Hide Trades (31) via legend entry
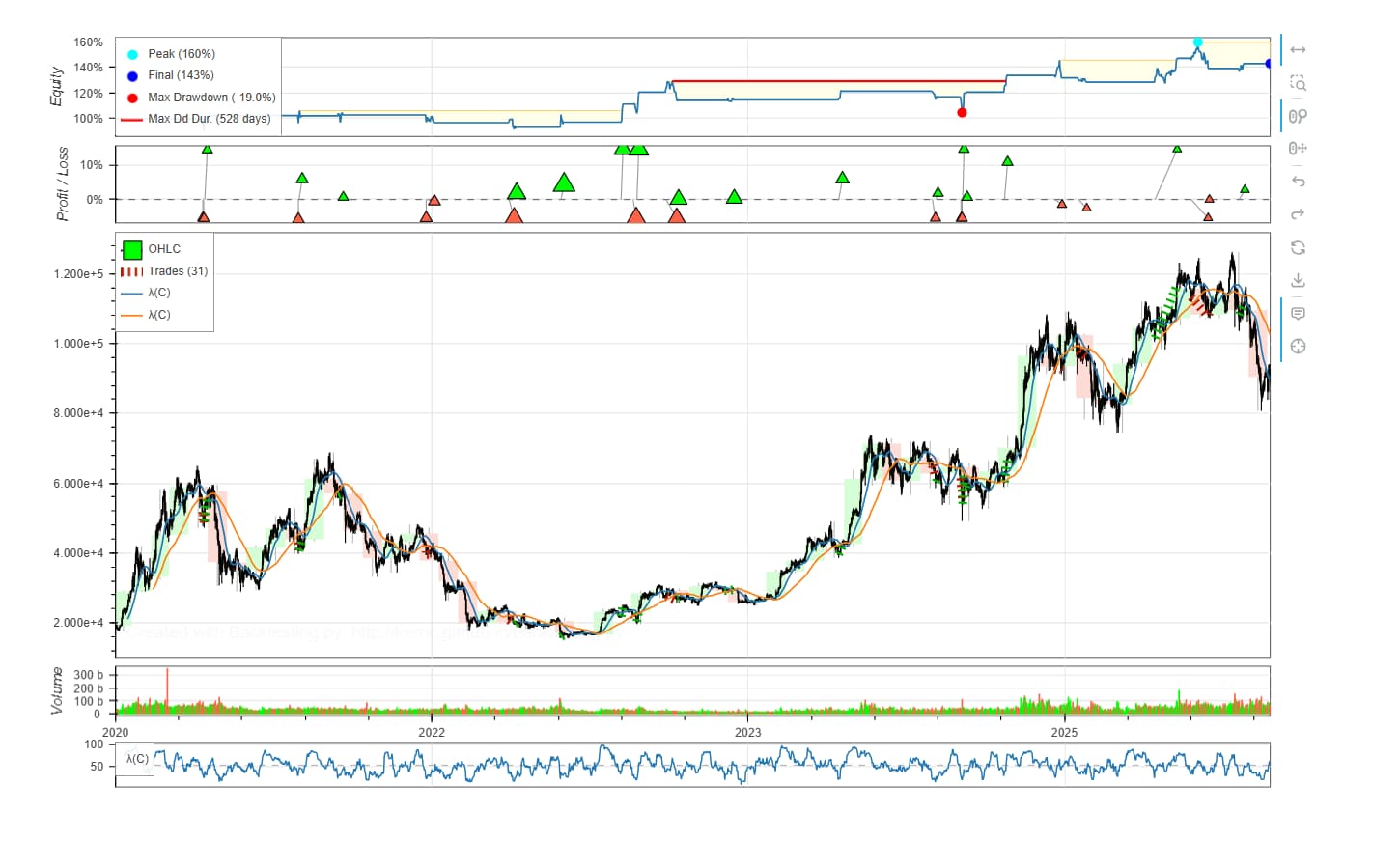 164,271
